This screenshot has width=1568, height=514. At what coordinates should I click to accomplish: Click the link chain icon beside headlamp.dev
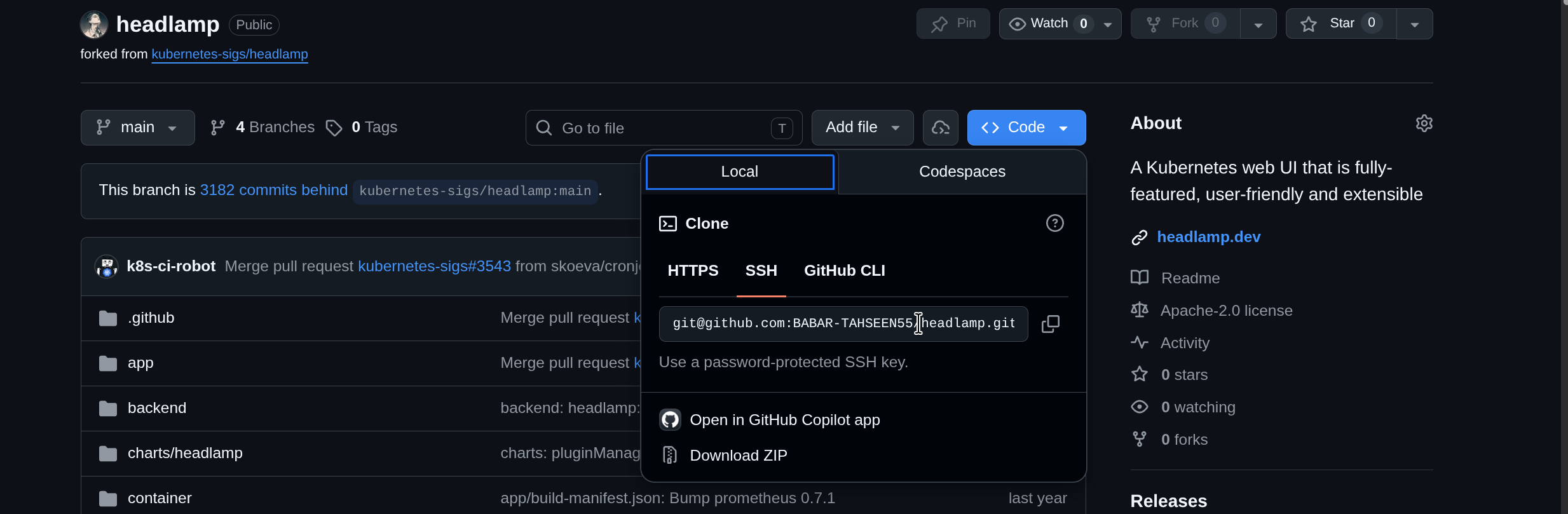click(1139, 238)
